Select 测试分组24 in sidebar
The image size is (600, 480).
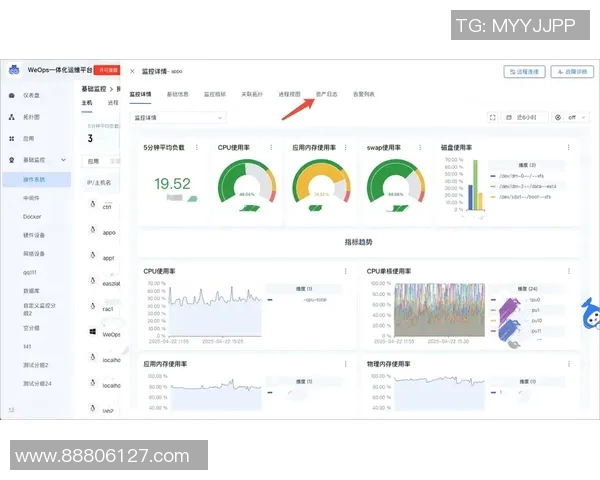pyautogui.click(x=37, y=383)
